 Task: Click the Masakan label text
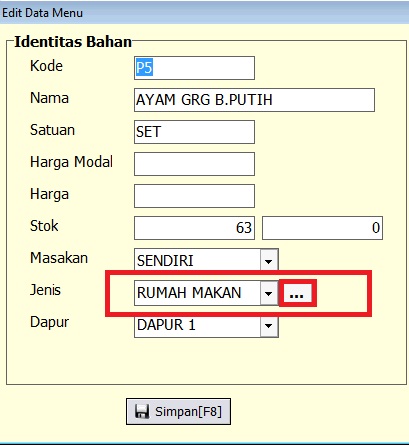59,258
